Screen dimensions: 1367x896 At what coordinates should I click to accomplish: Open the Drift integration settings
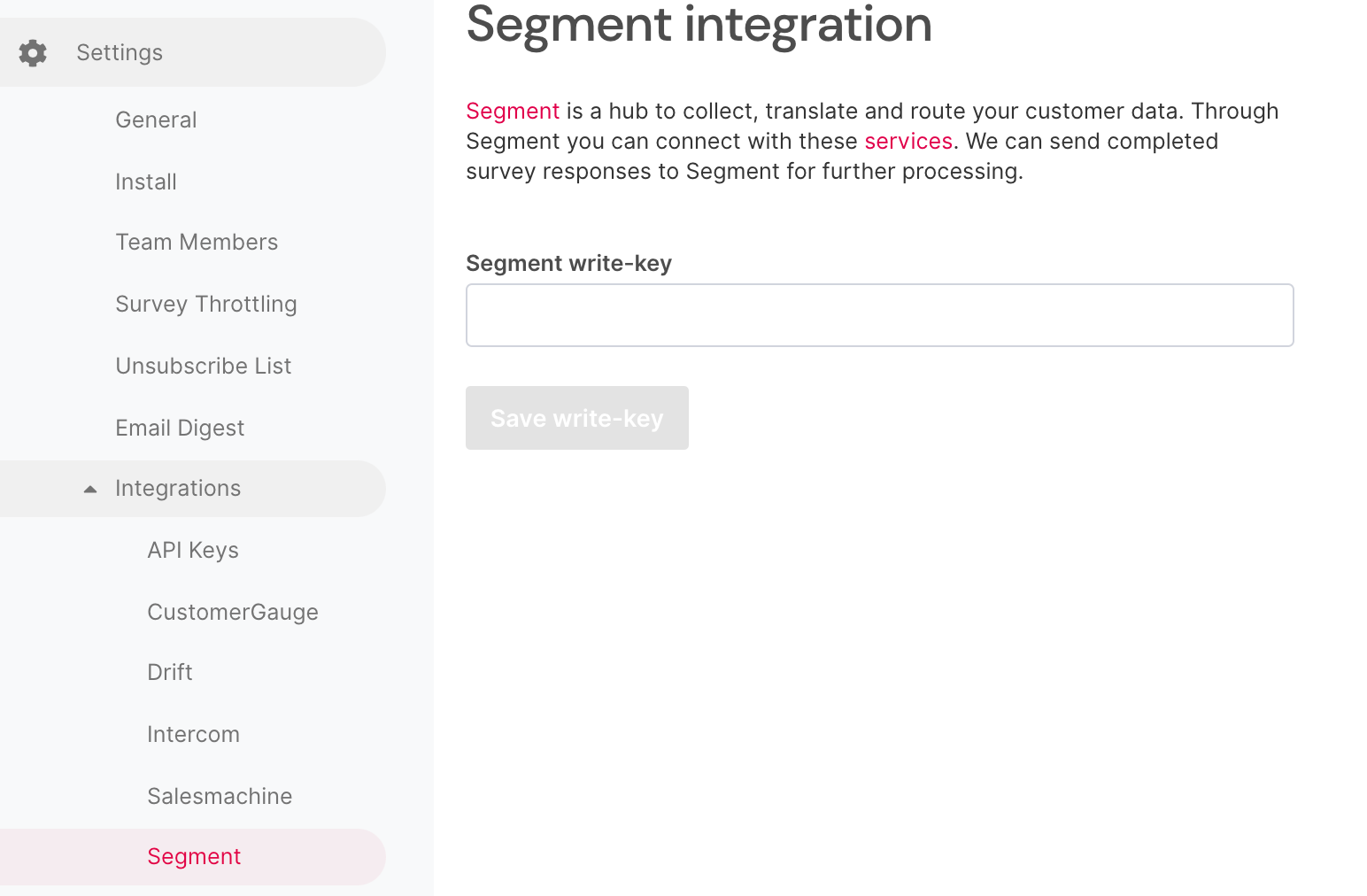pos(169,672)
